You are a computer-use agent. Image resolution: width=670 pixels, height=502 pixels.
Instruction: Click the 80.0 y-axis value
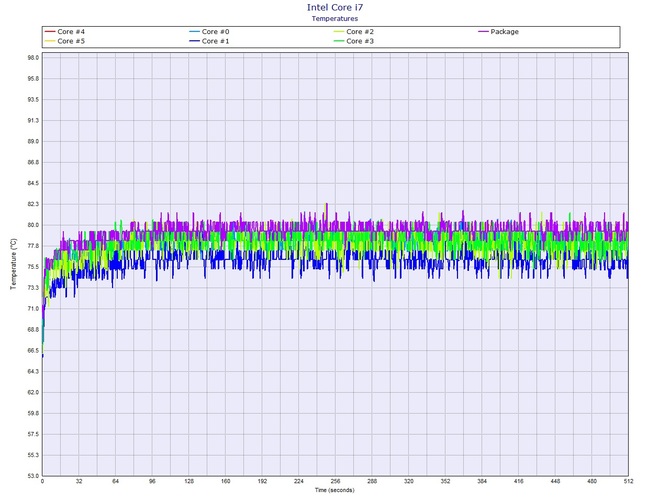click(33, 225)
